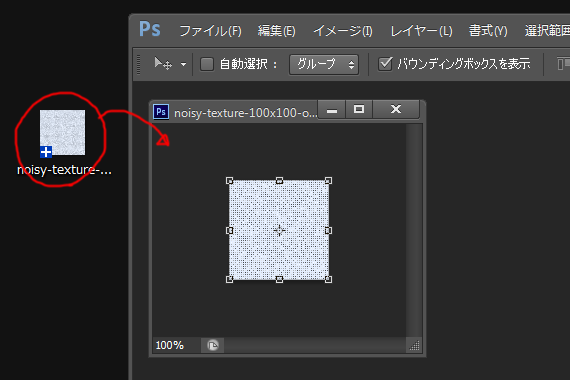Image resolution: width=570 pixels, height=380 pixels.
Task: Uncheck バウンディングボックスを表示 checkbox
Action: pyautogui.click(x=385, y=64)
